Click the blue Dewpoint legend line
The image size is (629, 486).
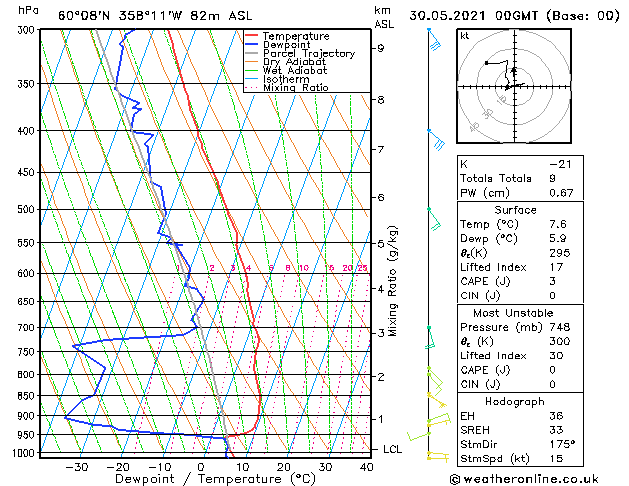(252, 44)
